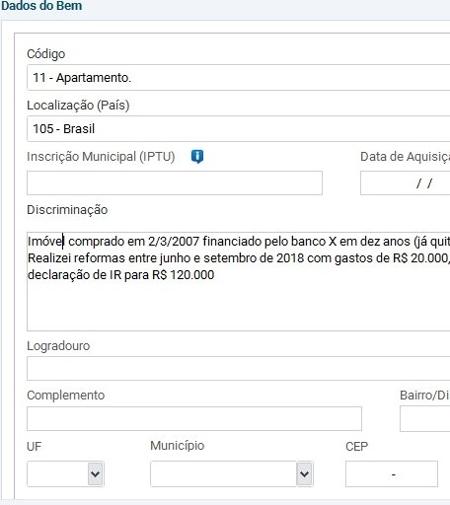Click the 'Dados do Bem' section header
Image resolution: width=450 pixels, height=505 pixels.
click(x=41, y=6)
